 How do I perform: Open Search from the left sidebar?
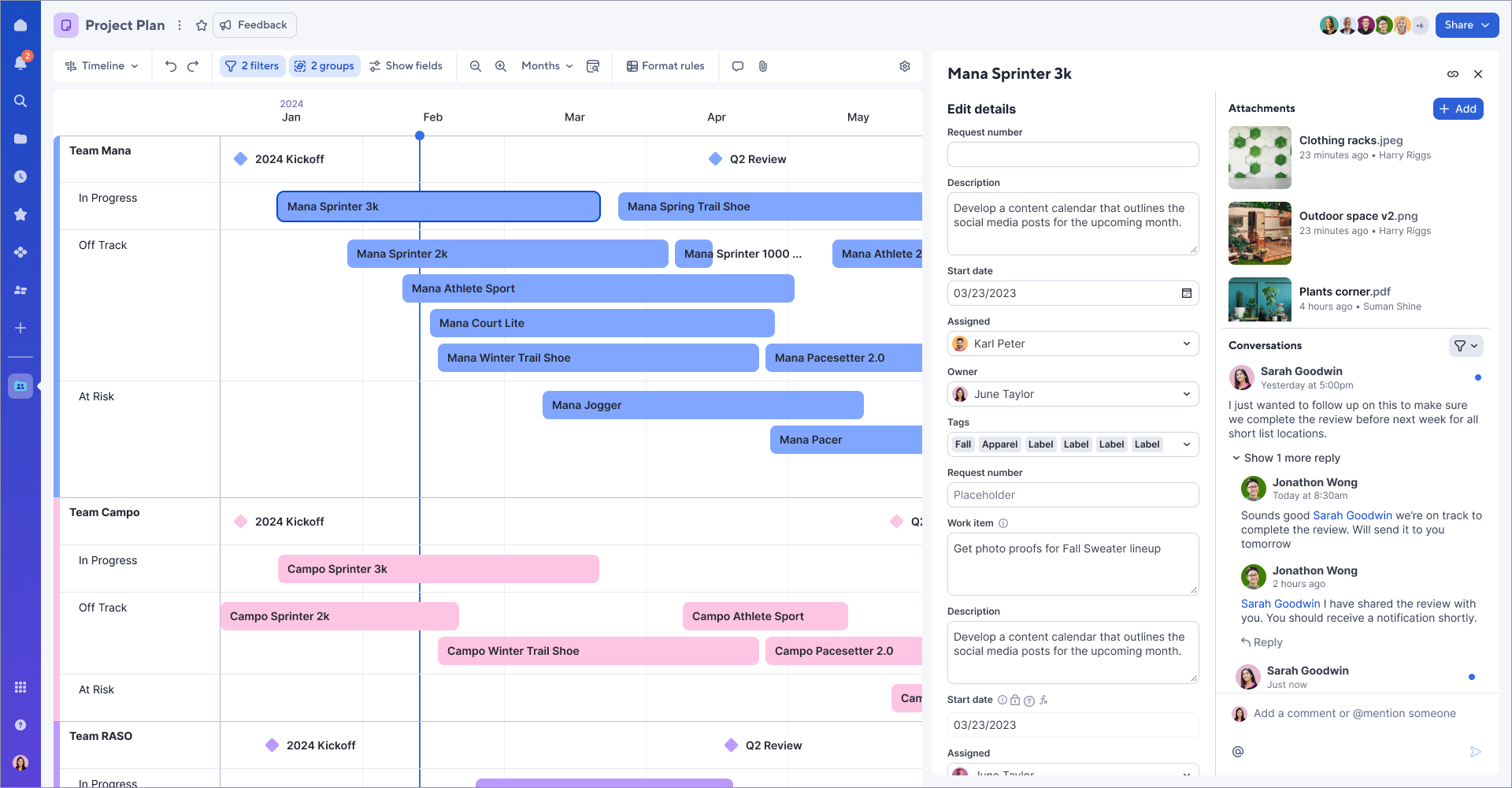pos(20,101)
